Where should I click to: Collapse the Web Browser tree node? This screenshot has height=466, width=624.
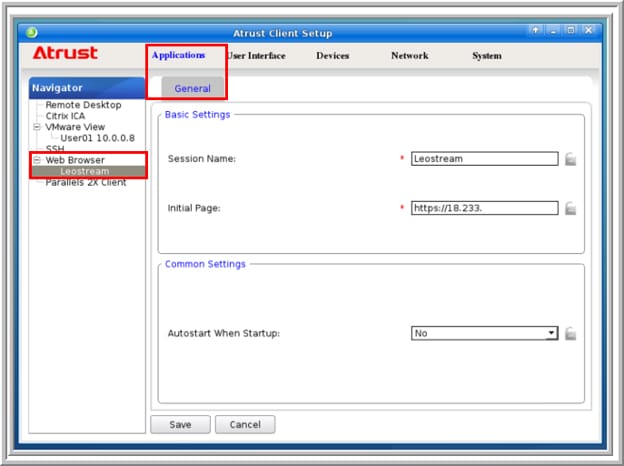click(37, 160)
